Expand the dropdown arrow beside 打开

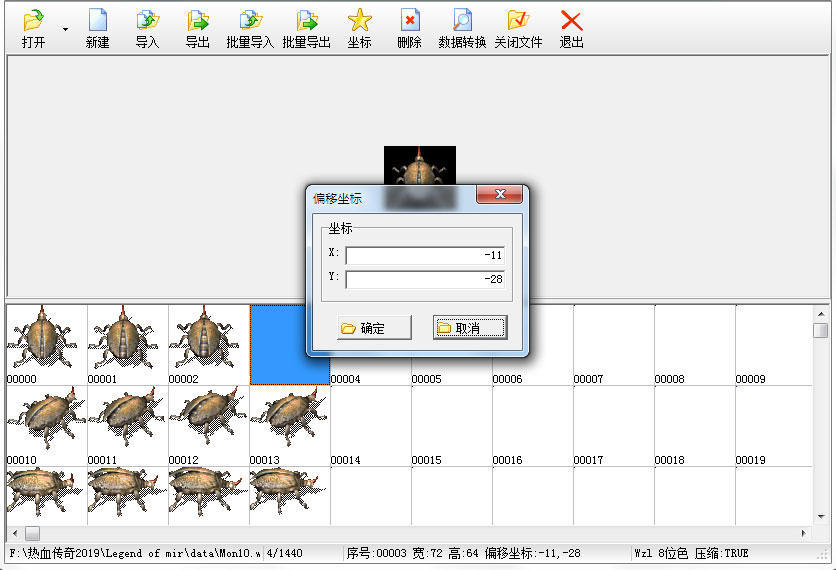point(66,30)
